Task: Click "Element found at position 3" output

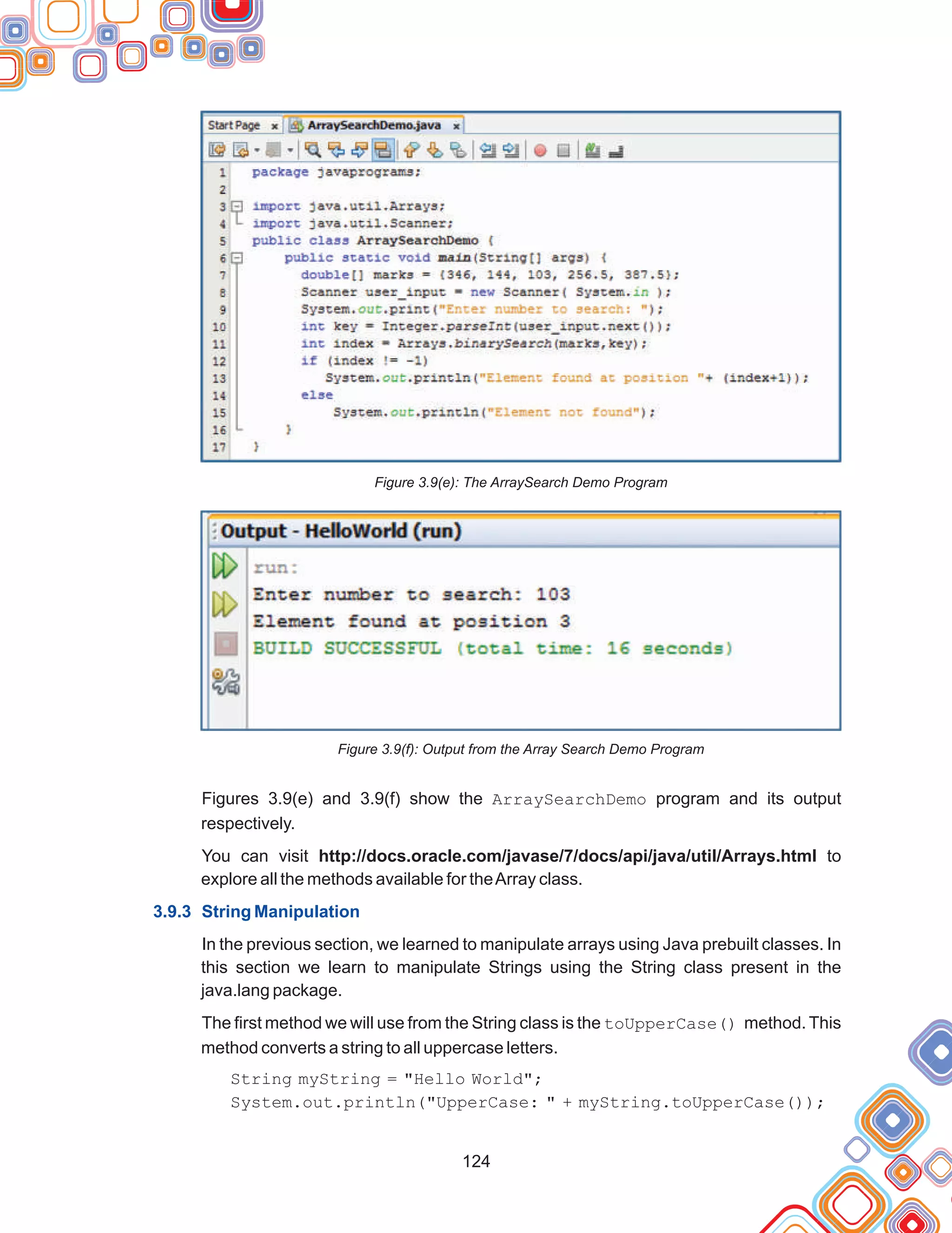Action: pyautogui.click(x=412, y=621)
